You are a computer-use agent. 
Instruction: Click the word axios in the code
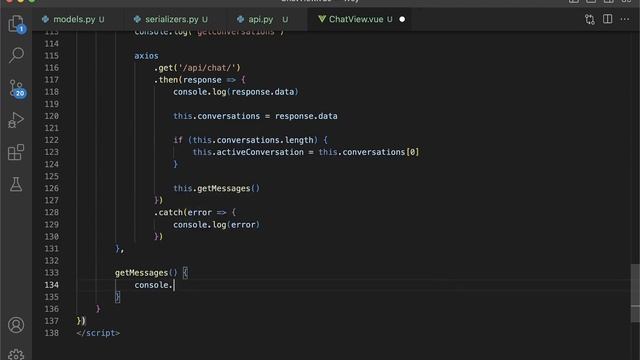pyautogui.click(x=146, y=56)
